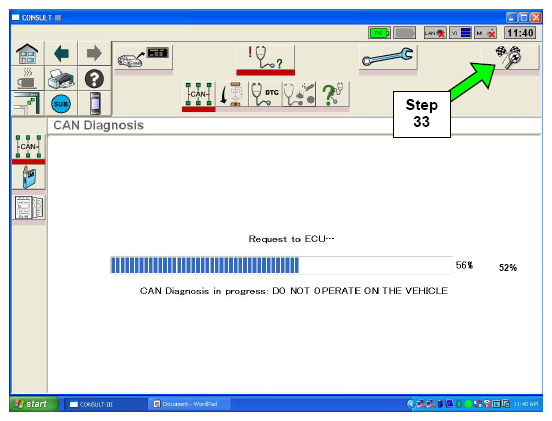The image size is (552, 421).
Task: Open the Windows start button
Action: click(x=34, y=404)
